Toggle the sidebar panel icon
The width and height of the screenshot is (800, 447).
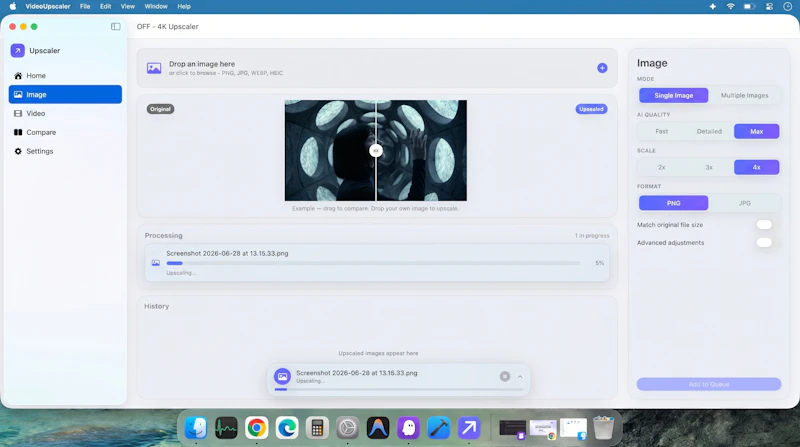point(116,27)
